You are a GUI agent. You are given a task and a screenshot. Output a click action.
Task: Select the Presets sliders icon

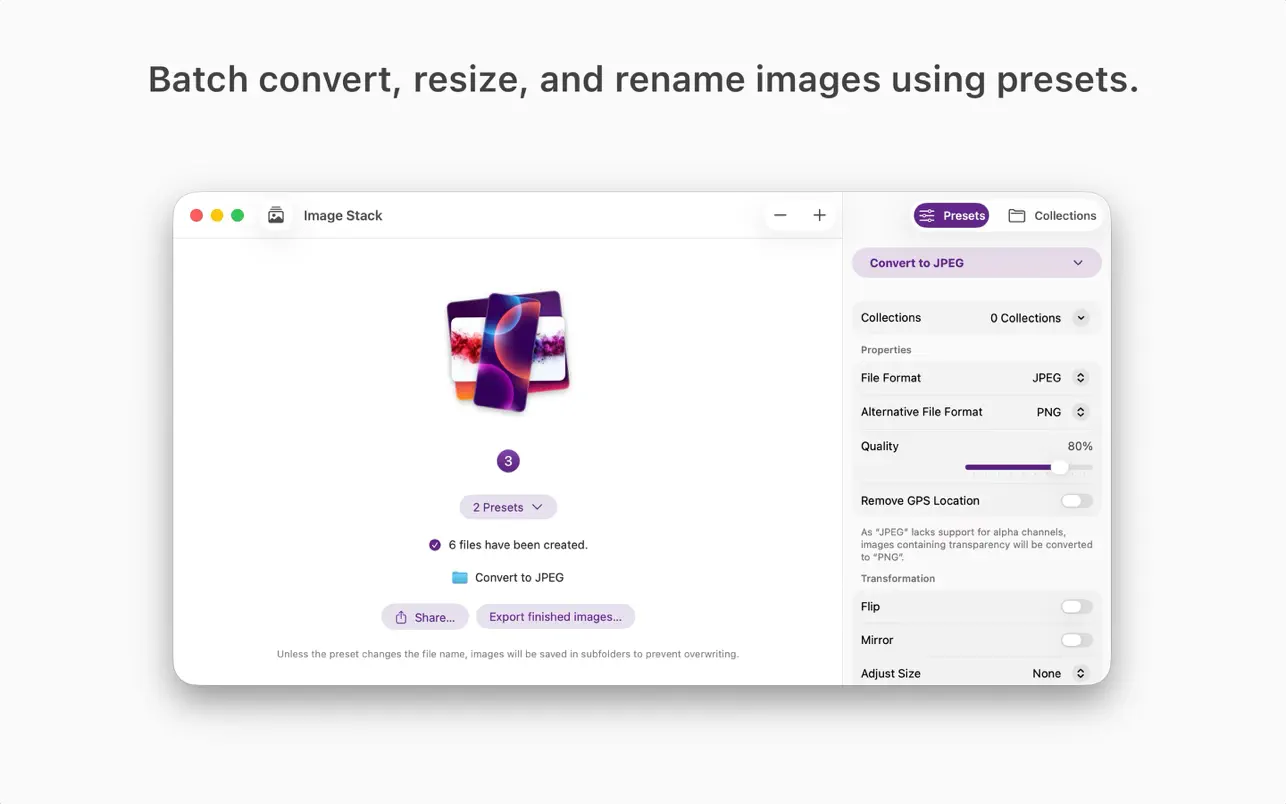pyautogui.click(x=928, y=215)
